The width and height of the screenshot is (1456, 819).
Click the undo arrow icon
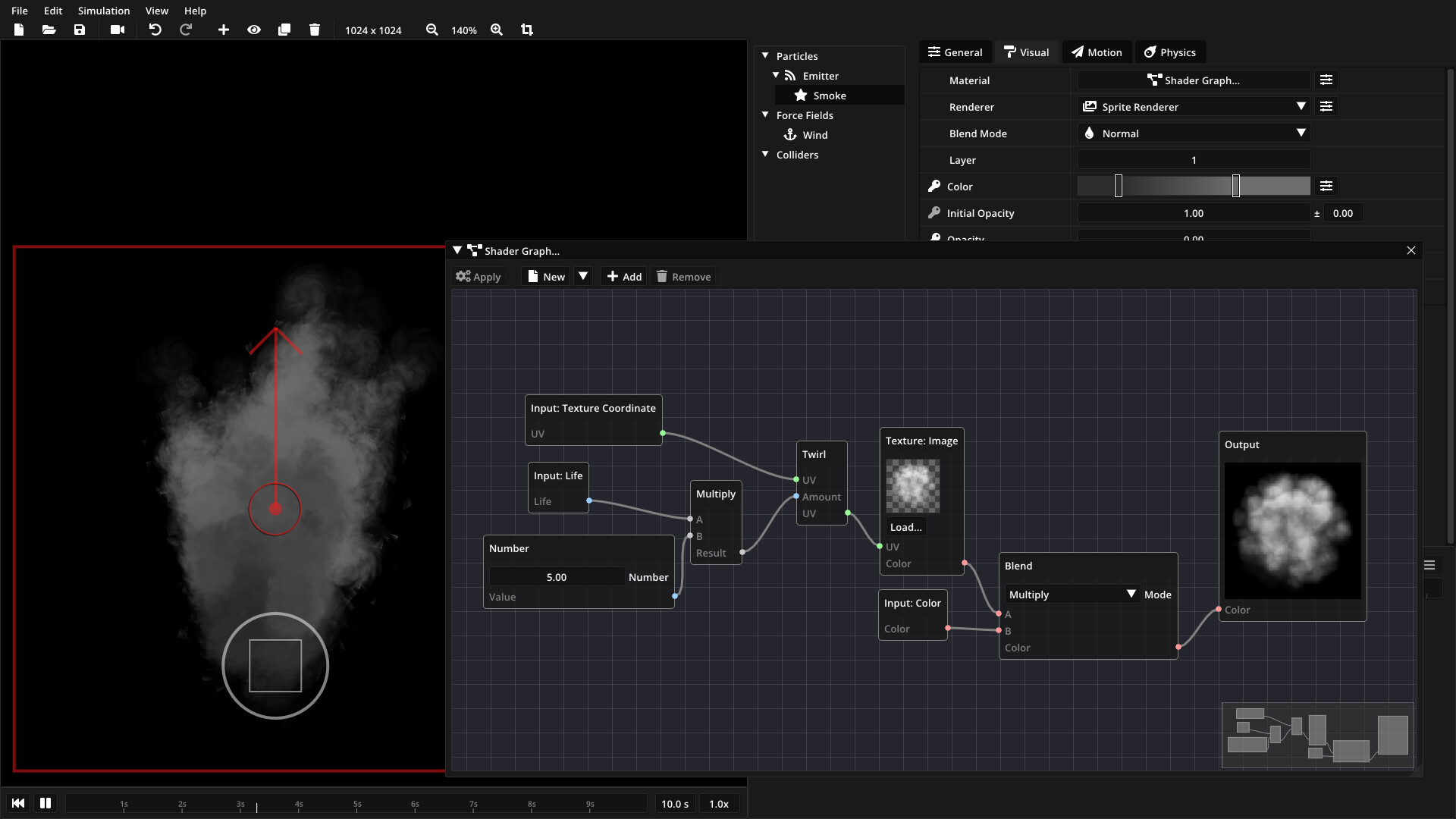pyautogui.click(x=155, y=30)
